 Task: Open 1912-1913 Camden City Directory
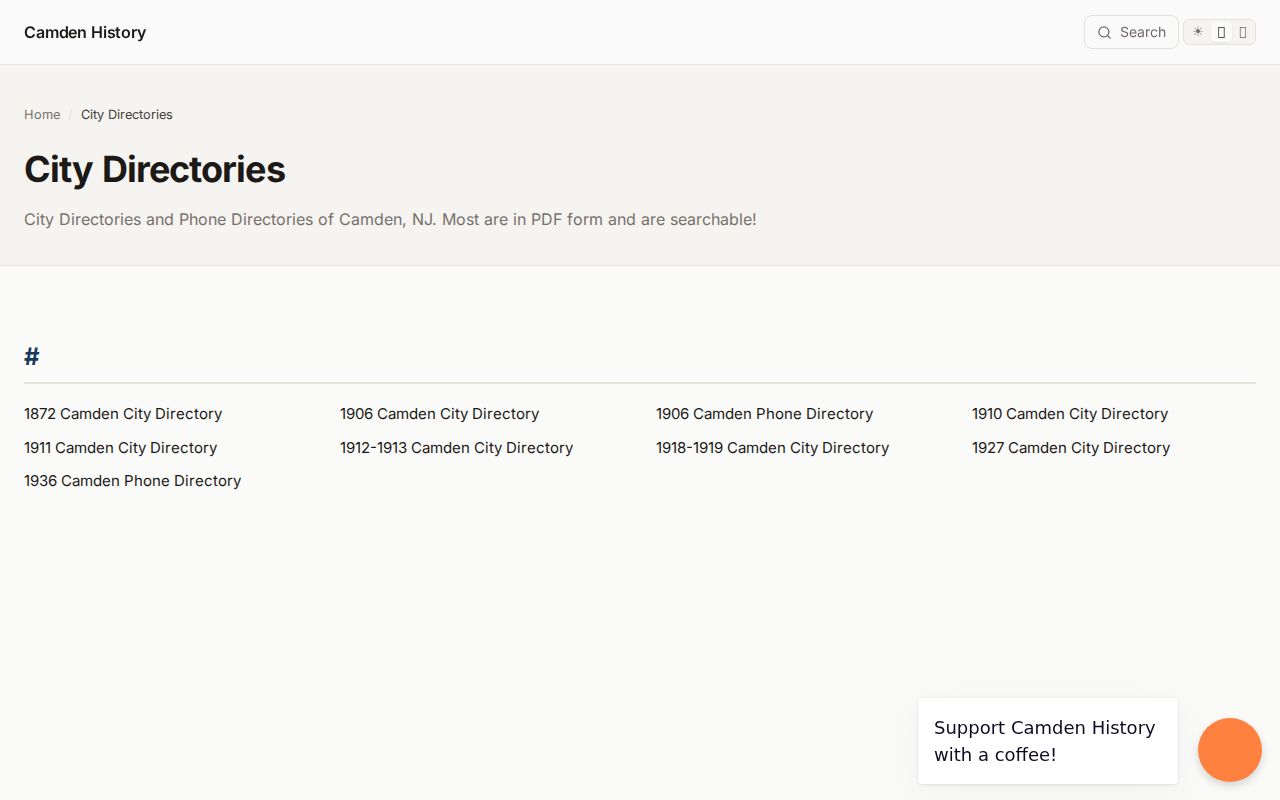[x=456, y=448]
